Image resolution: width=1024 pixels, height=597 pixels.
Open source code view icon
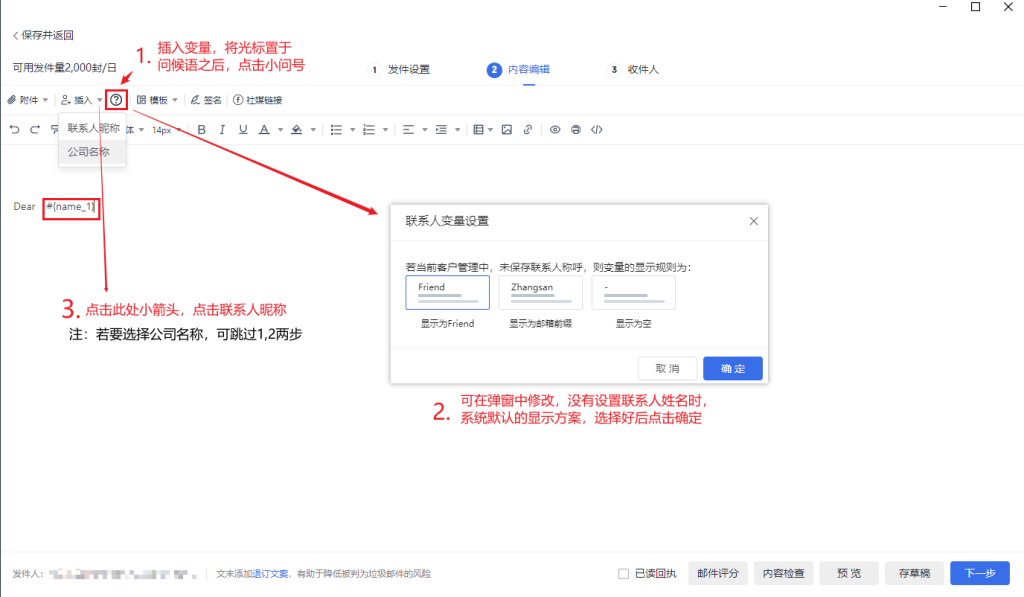pos(597,130)
